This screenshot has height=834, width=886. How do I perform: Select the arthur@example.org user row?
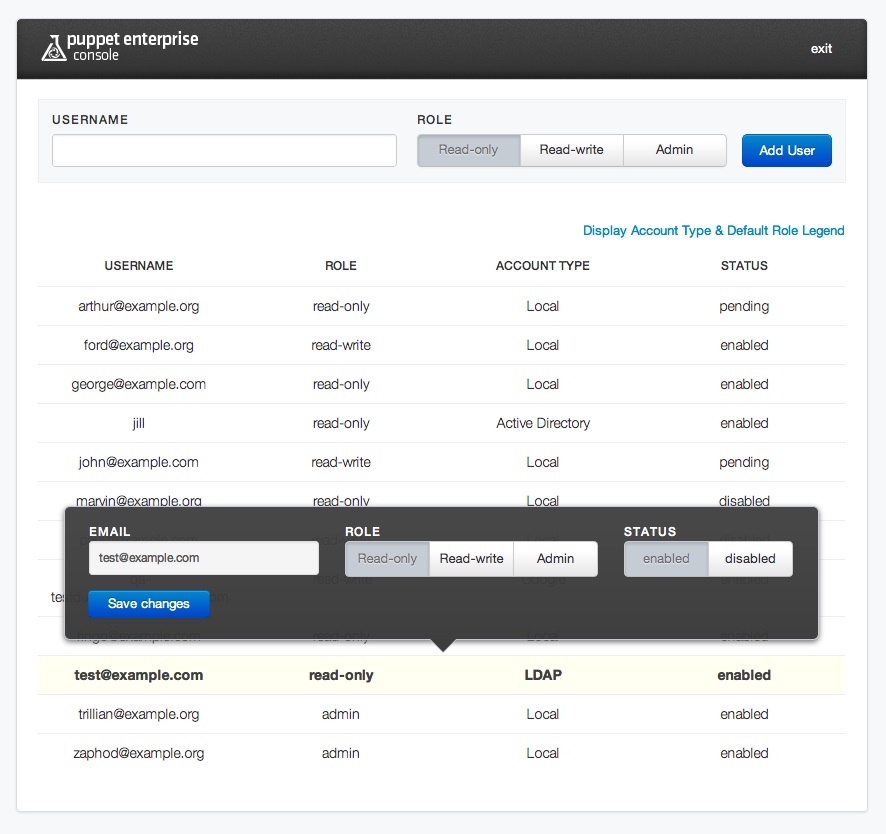tap(139, 306)
